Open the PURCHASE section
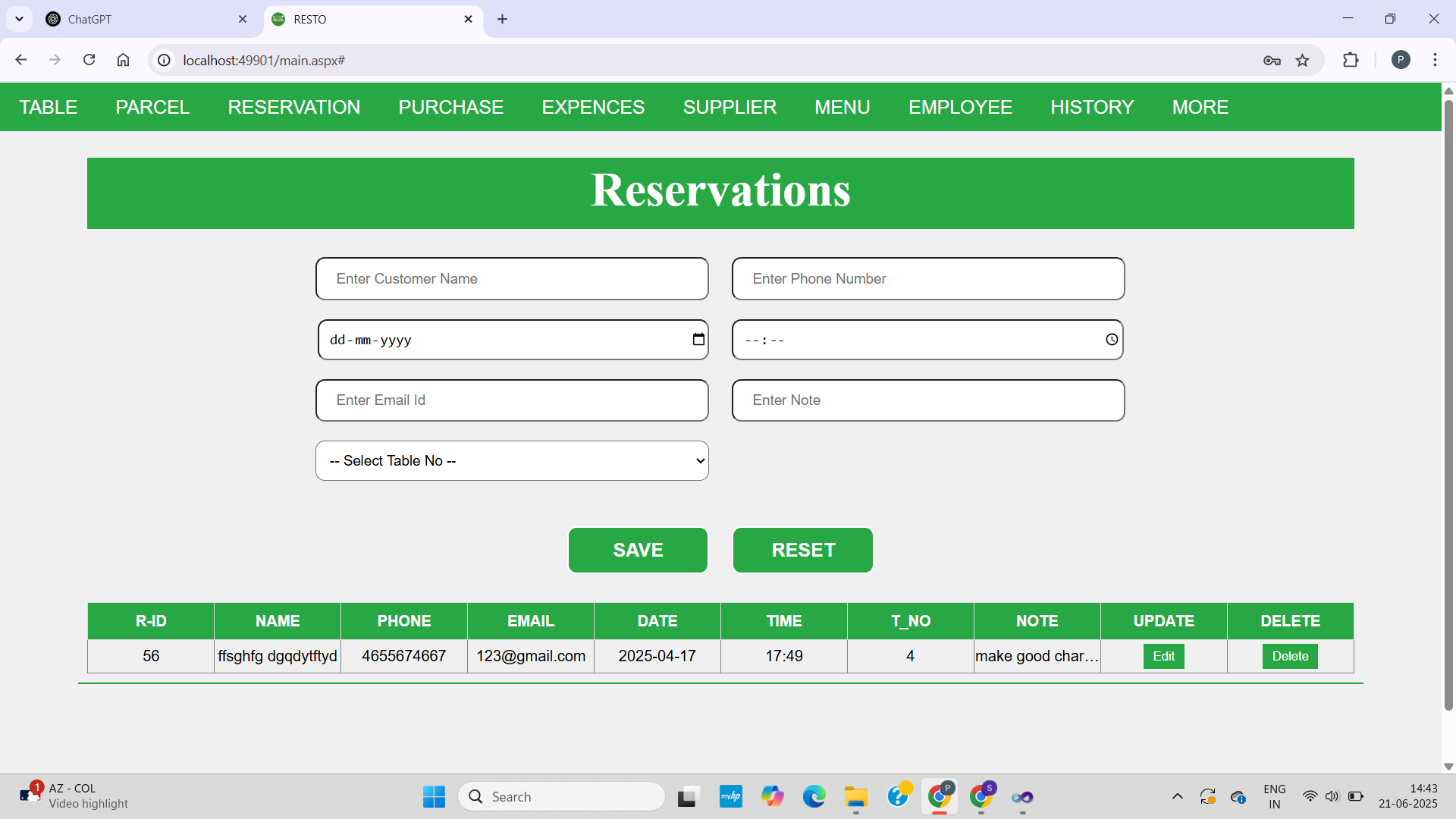Image resolution: width=1456 pixels, height=819 pixels. [x=451, y=107]
